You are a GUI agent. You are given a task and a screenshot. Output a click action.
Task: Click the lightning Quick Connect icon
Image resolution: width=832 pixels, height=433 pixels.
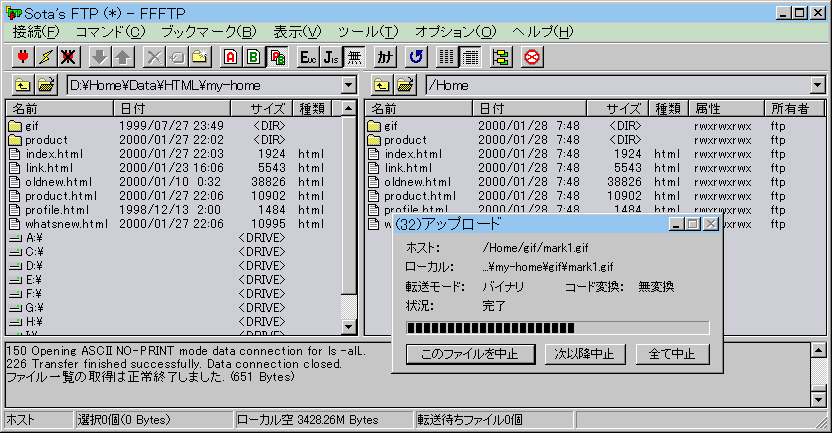click(46, 57)
